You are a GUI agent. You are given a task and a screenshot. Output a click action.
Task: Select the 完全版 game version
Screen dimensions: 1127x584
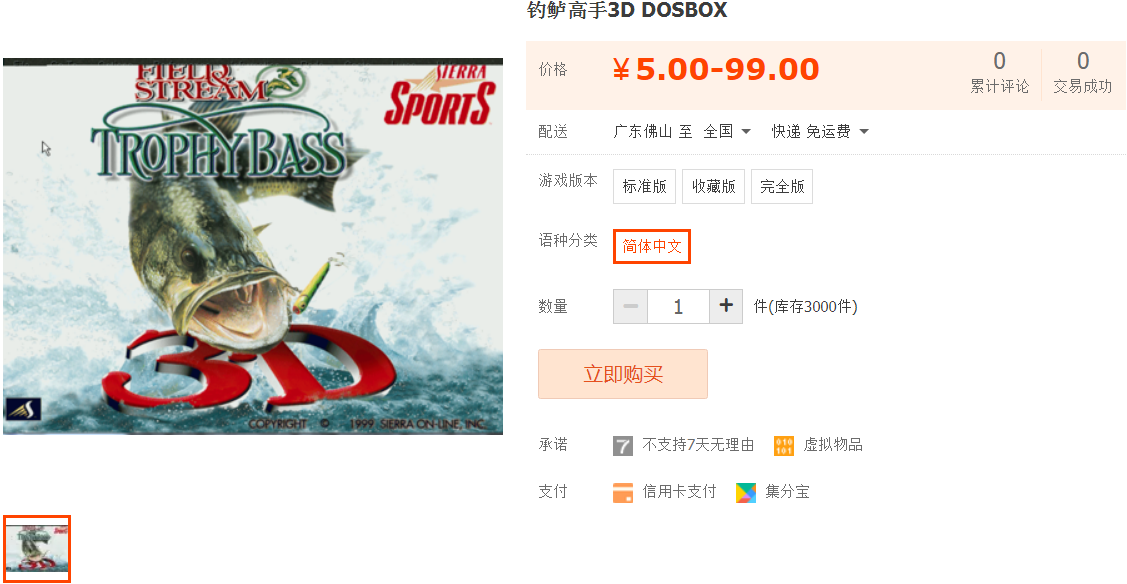pos(782,187)
